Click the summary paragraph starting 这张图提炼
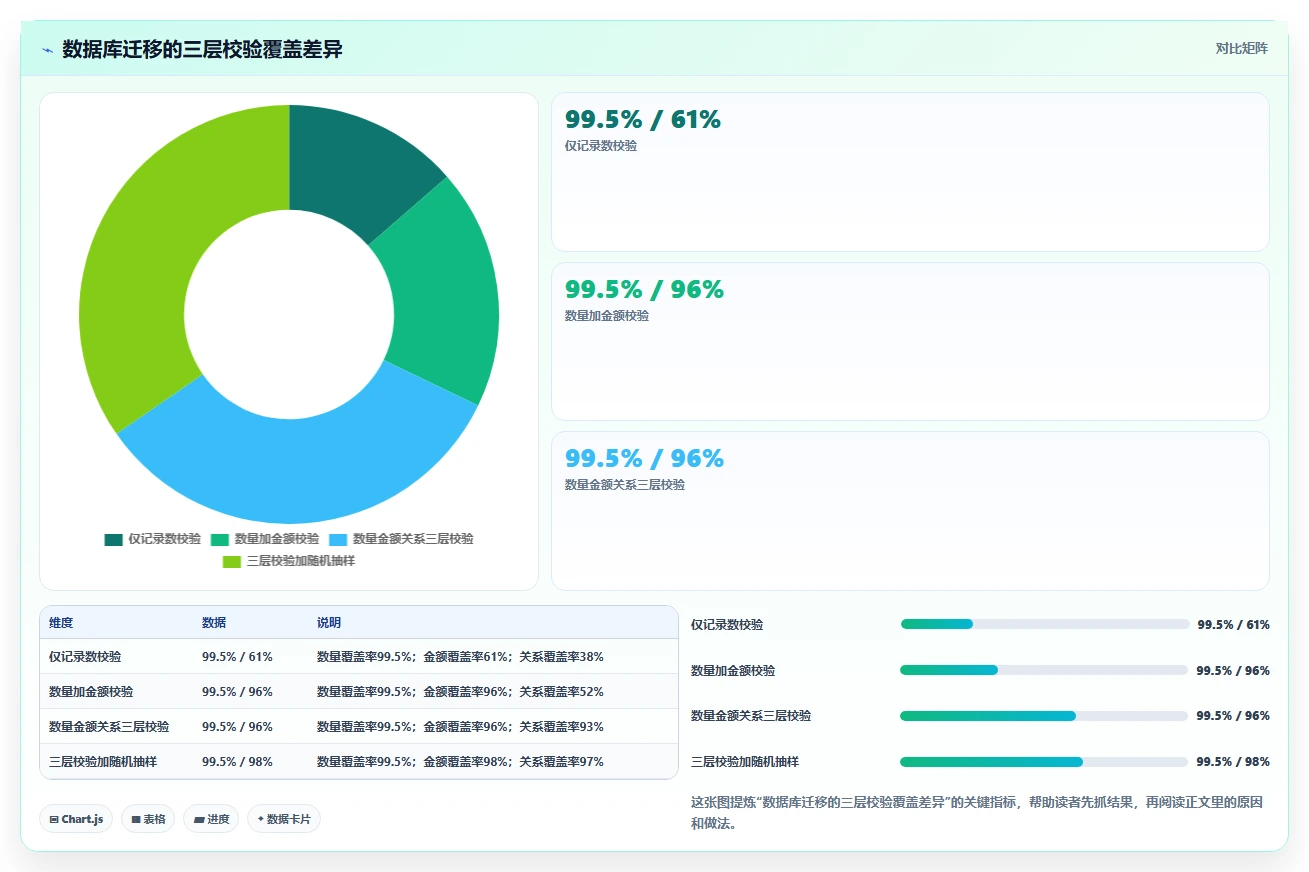The image size is (1309, 872). pos(976,814)
